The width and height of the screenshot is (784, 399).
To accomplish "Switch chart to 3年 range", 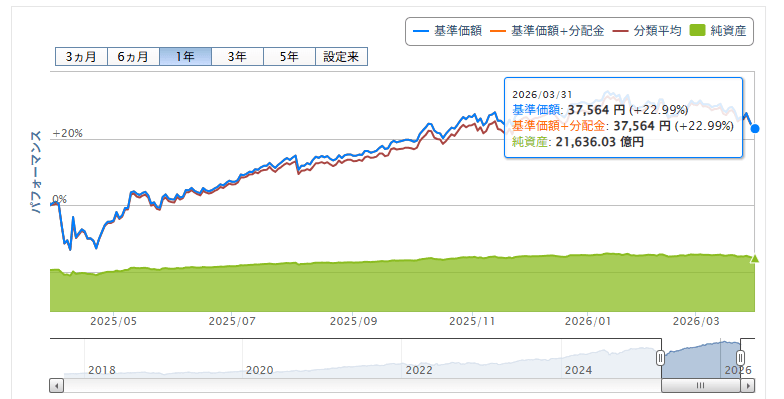I will click(x=237, y=56).
